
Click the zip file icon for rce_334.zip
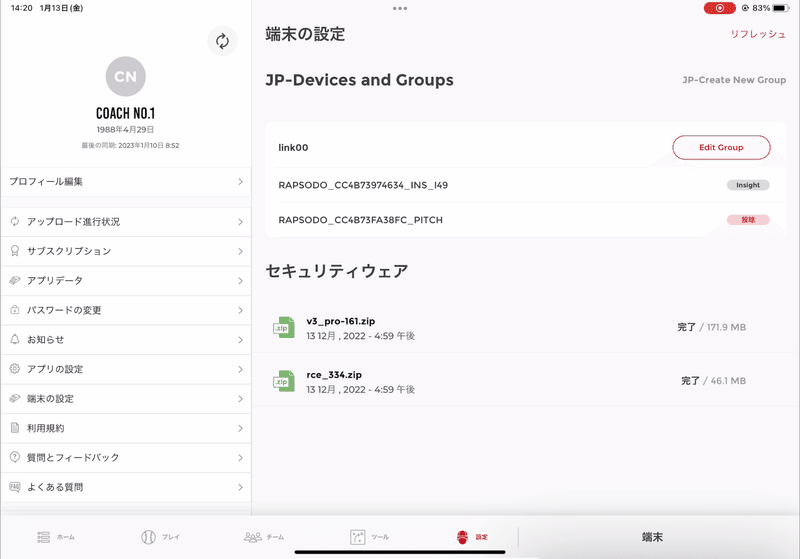coord(284,381)
